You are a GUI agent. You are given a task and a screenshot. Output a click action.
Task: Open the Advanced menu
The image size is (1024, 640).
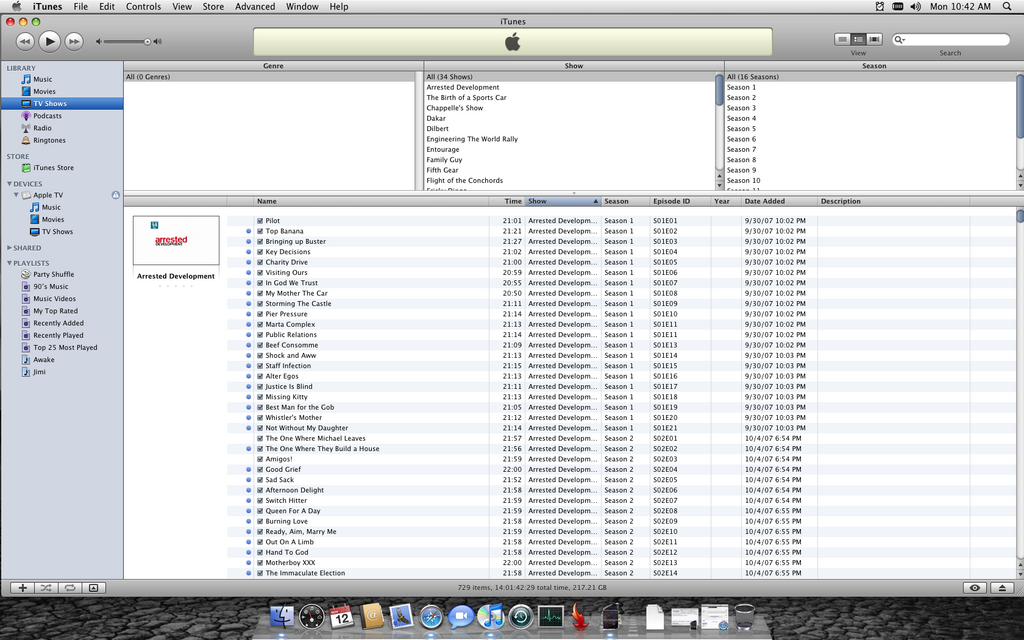[255, 7]
